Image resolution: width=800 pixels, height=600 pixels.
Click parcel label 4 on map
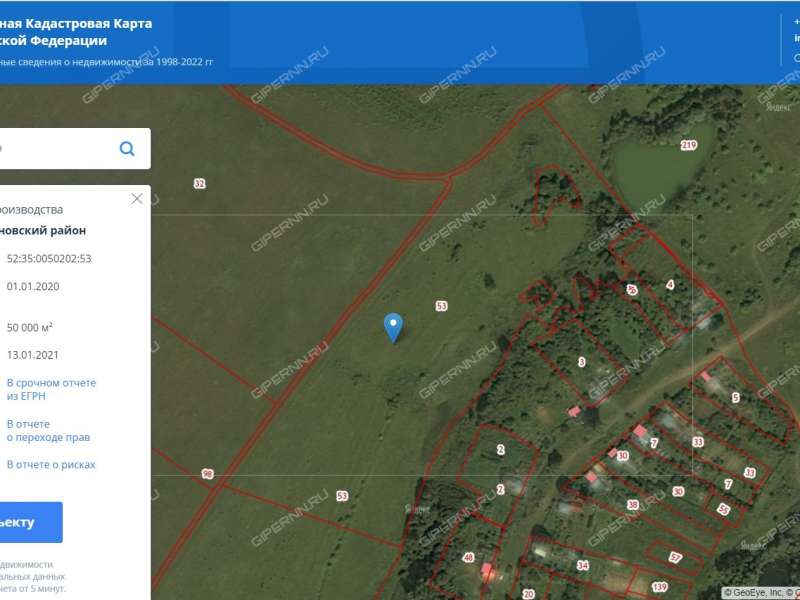670,285
